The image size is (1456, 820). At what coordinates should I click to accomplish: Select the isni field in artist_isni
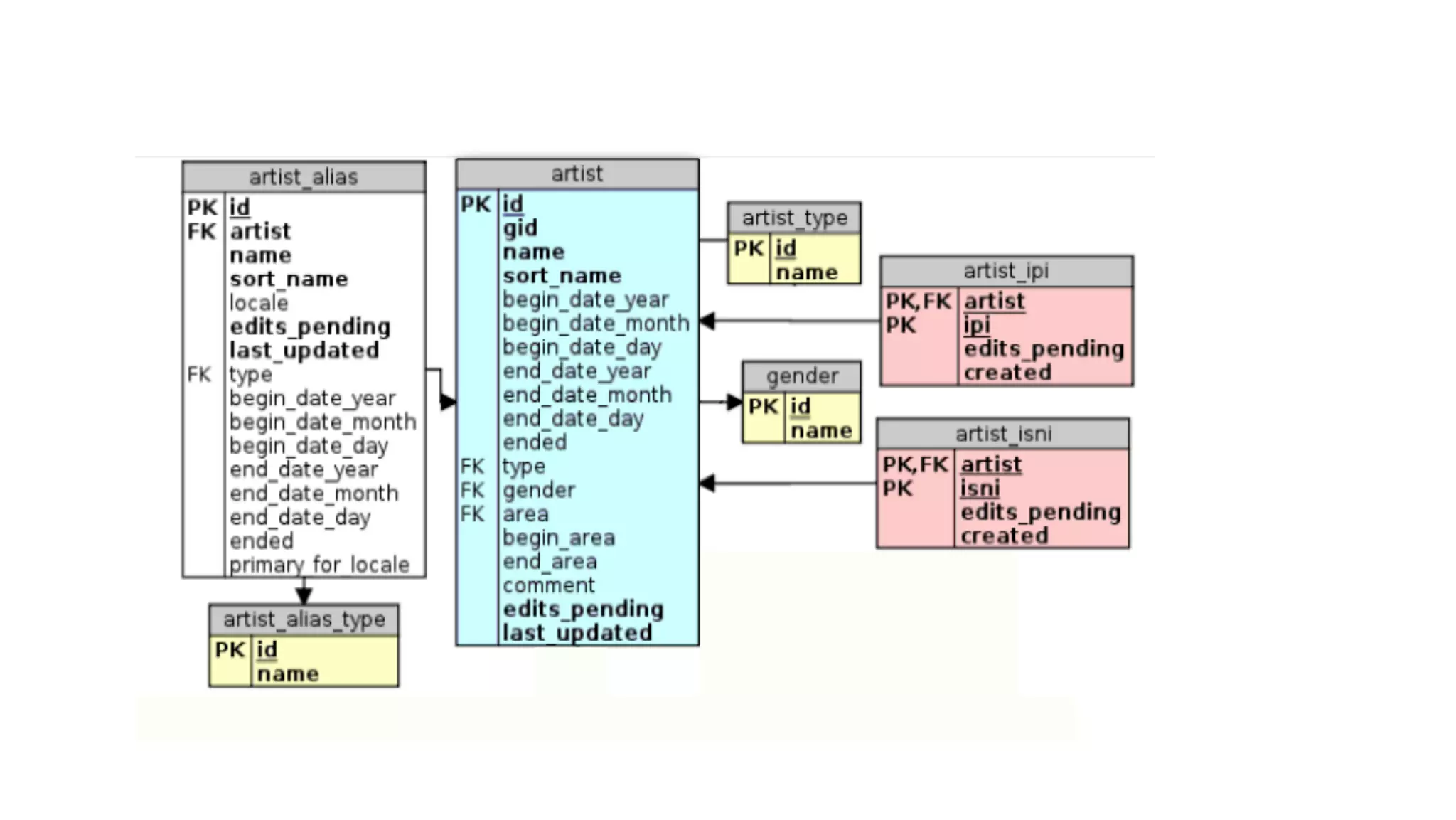pos(980,489)
